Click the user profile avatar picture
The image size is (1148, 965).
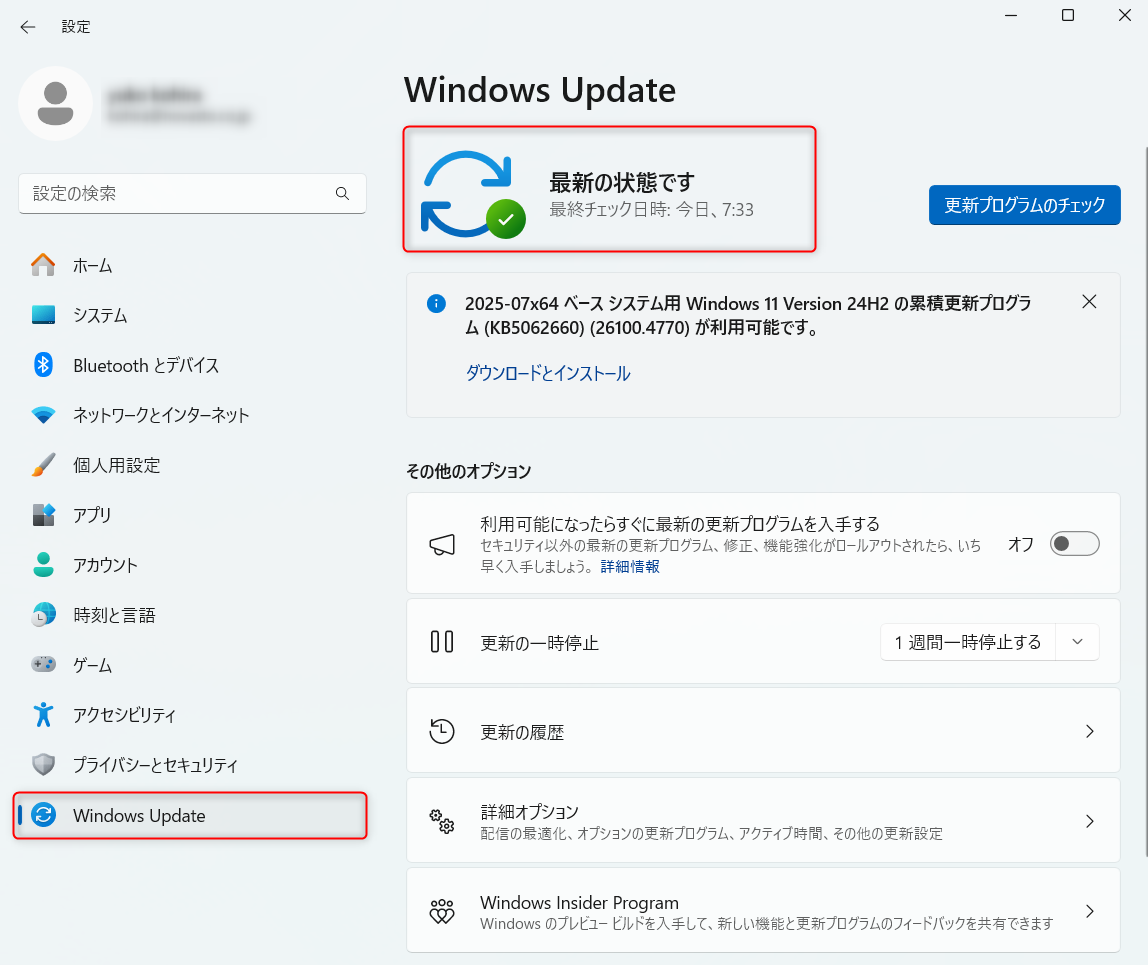[x=56, y=103]
